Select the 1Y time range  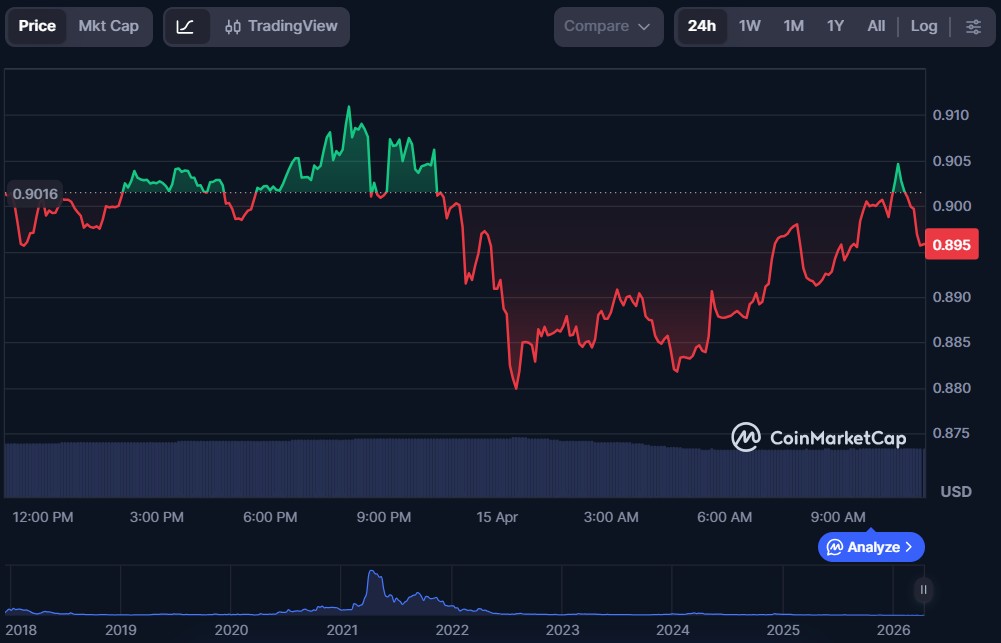pyautogui.click(x=835, y=27)
